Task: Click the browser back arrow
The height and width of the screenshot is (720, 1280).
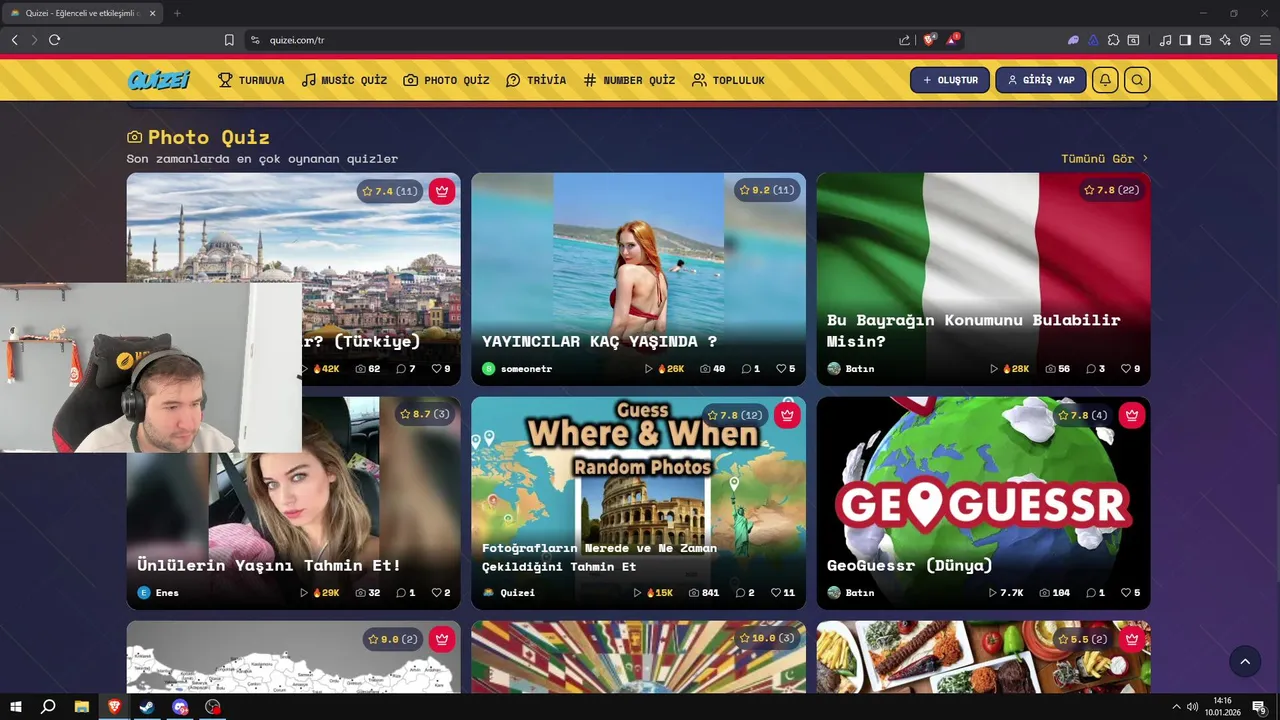Action: coord(14,40)
